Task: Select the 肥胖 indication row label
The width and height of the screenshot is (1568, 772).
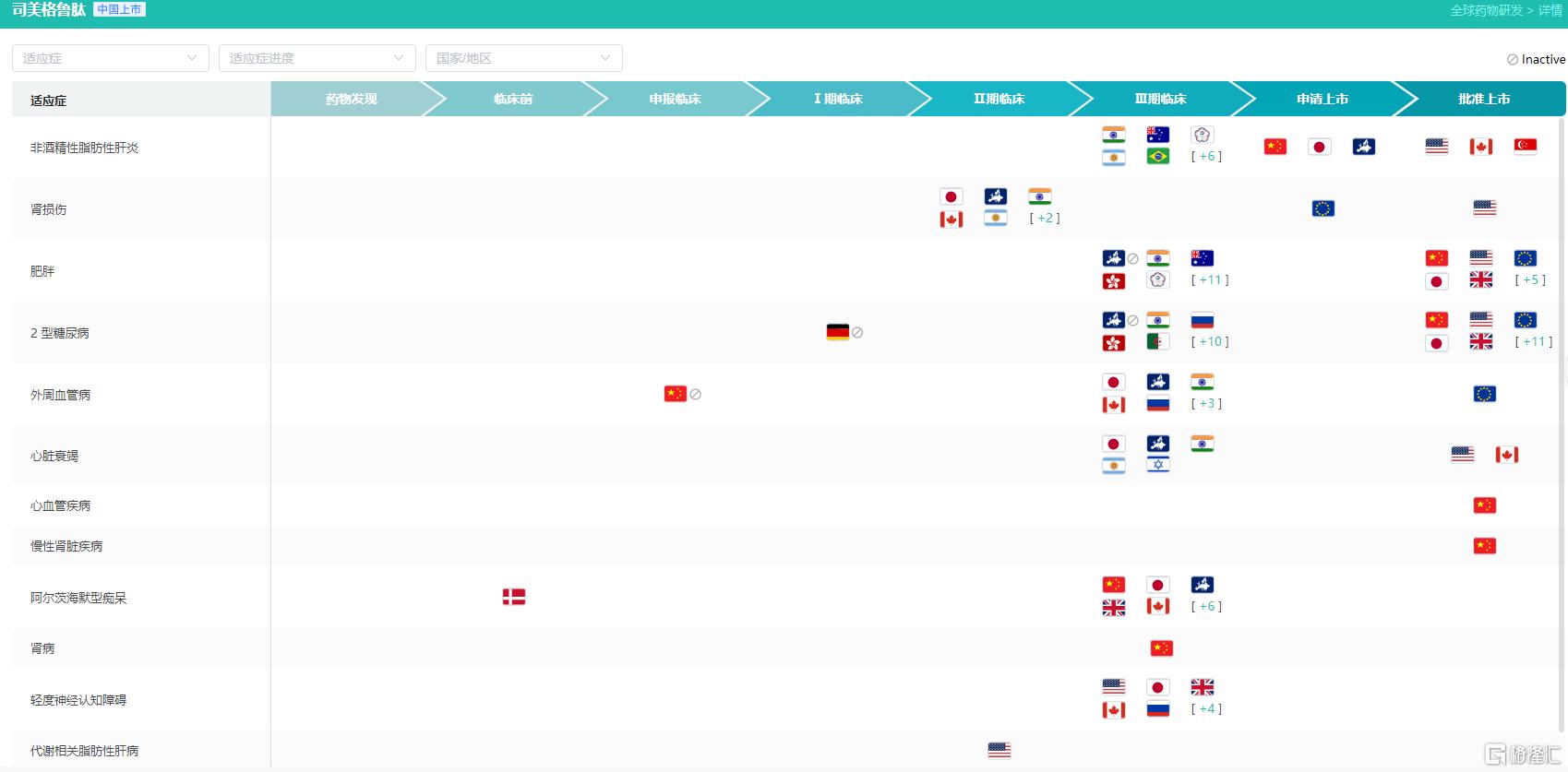Action: (x=42, y=271)
